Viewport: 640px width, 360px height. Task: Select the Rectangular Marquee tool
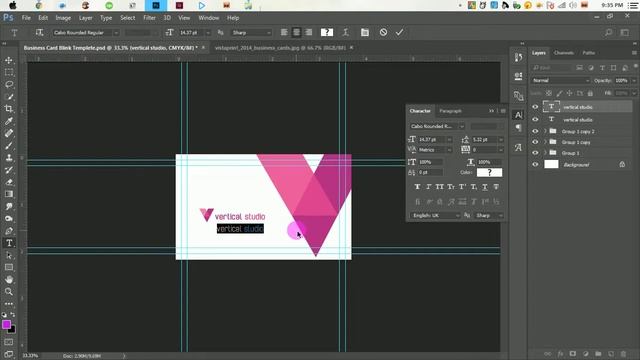coord(9,73)
